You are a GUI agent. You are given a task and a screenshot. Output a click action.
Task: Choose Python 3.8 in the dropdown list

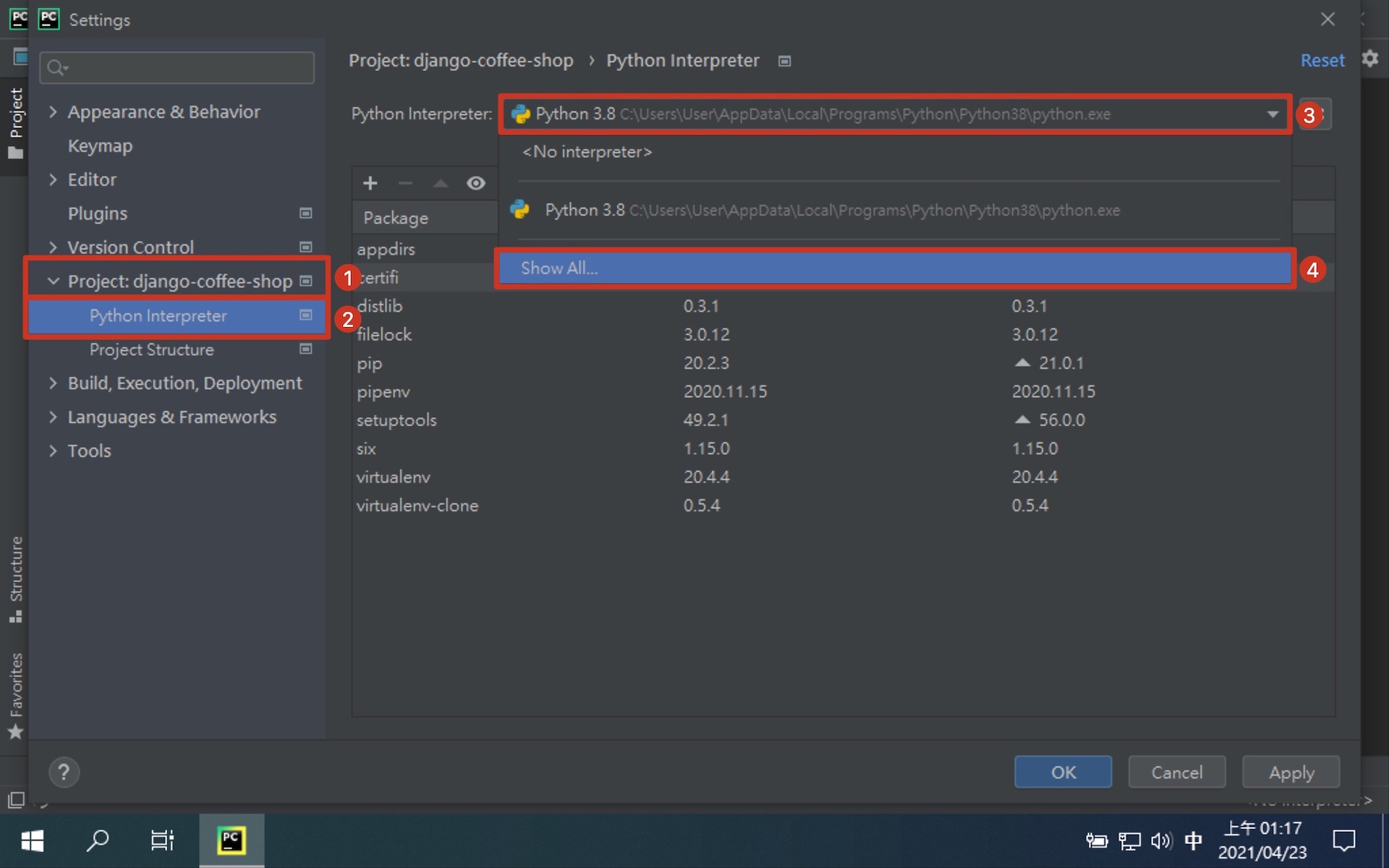tap(895, 210)
